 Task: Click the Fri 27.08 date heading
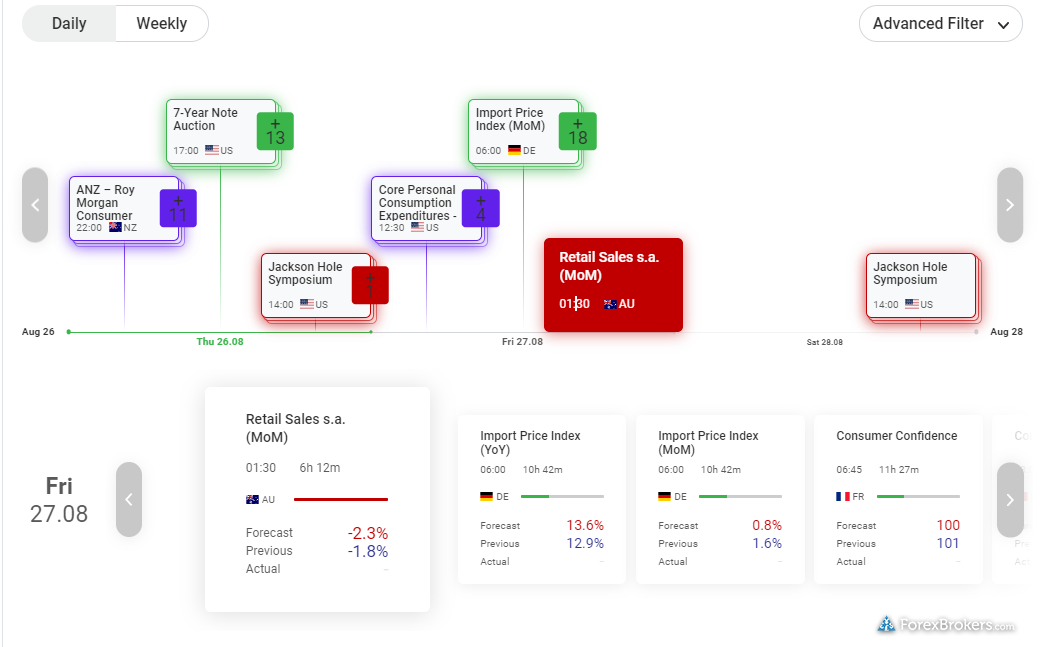pos(59,500)
